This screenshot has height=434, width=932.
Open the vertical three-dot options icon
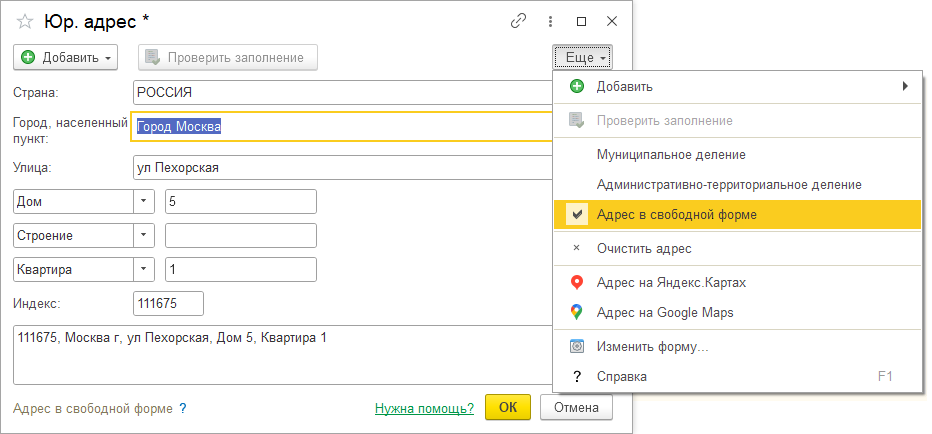[550, 21]
